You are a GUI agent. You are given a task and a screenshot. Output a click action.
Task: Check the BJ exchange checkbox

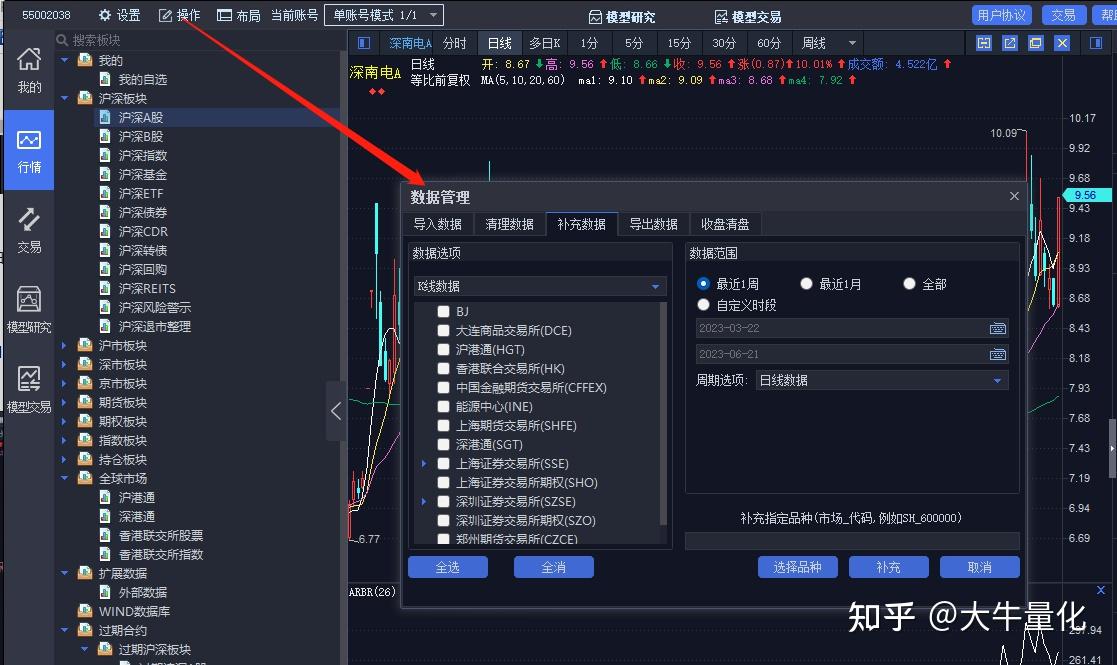443,311
